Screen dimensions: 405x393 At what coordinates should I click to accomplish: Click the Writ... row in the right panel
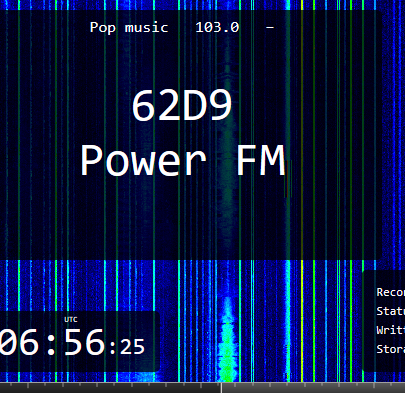coord(391,330)
